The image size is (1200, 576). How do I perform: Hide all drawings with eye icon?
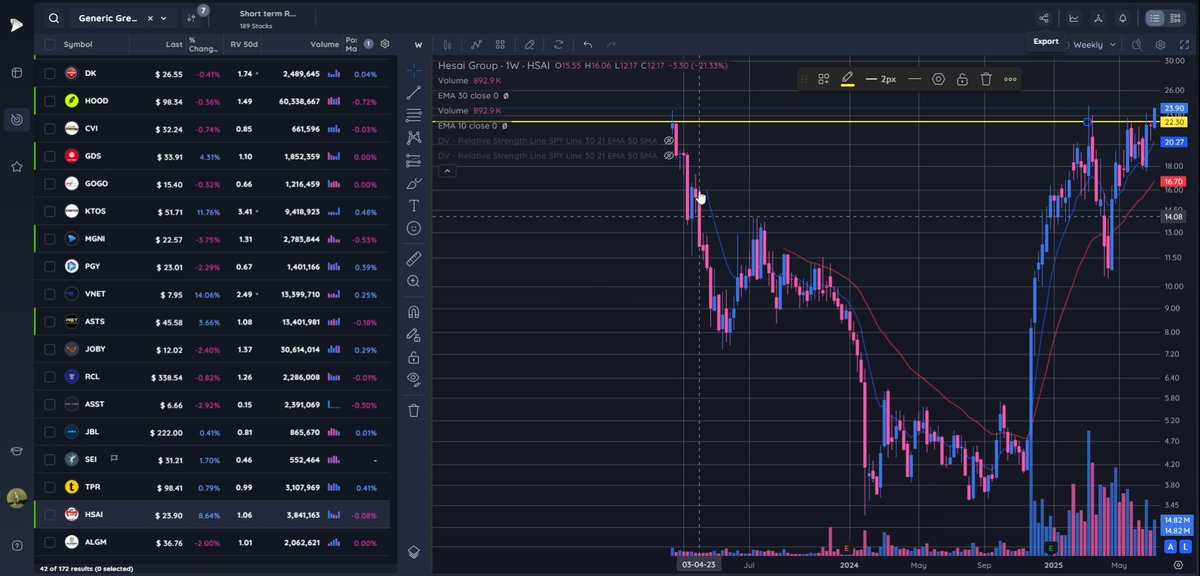click(x=414, y=379)
